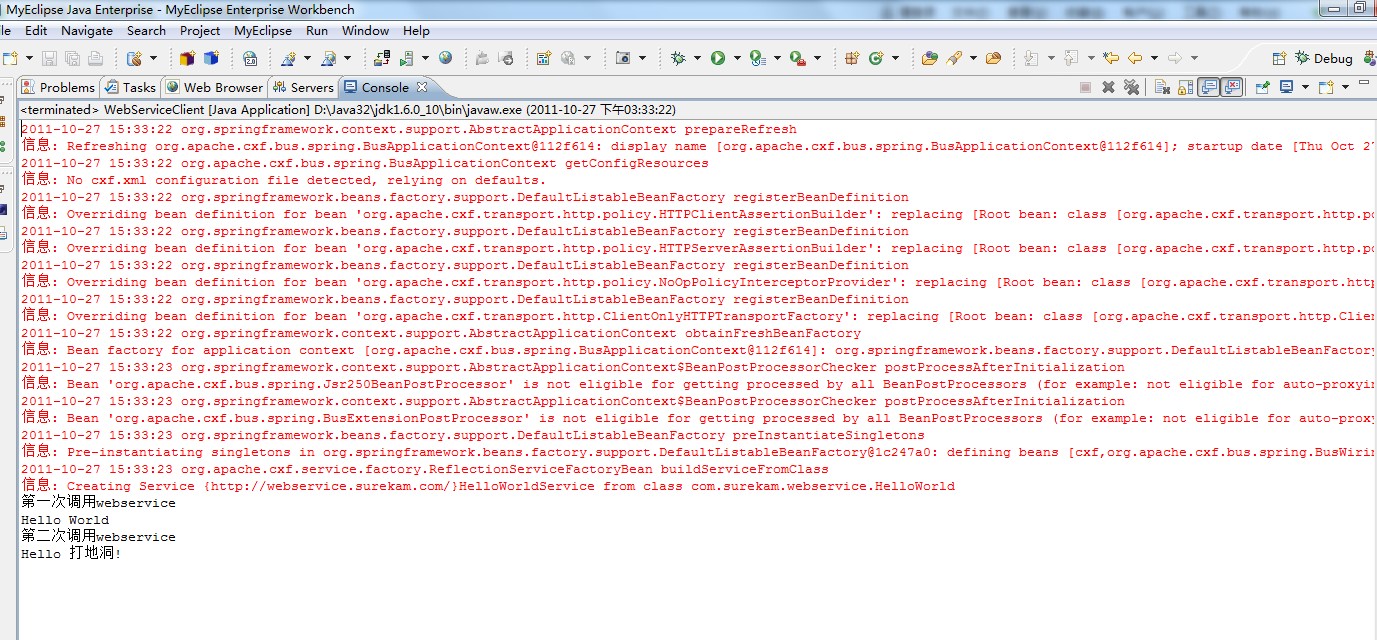Click the Run Last with profile icon
Image resolution: width=1377 pixels, height=640 pixels.
pos(758,58)
